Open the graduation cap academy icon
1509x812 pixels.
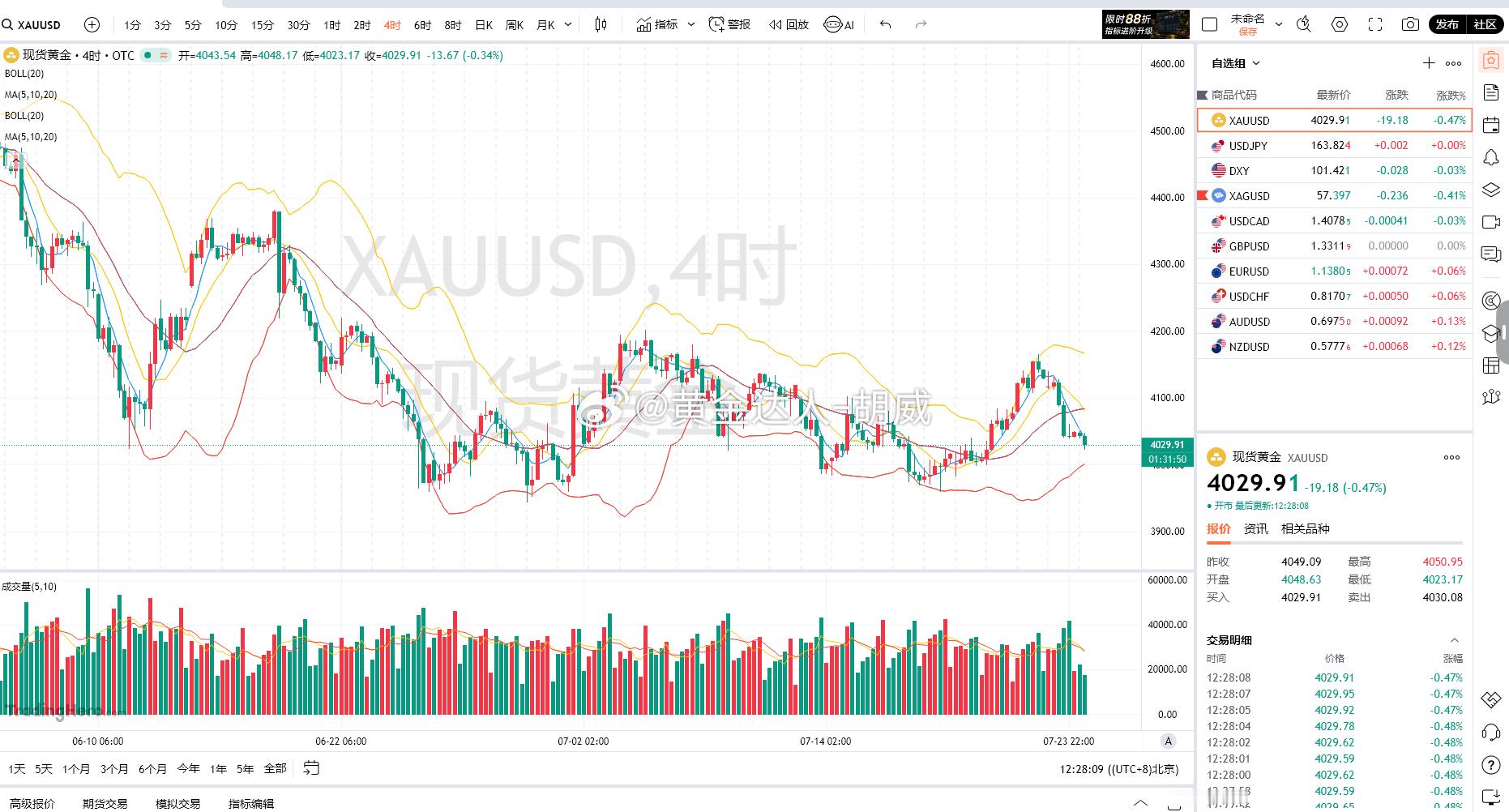coord(1491,333)
